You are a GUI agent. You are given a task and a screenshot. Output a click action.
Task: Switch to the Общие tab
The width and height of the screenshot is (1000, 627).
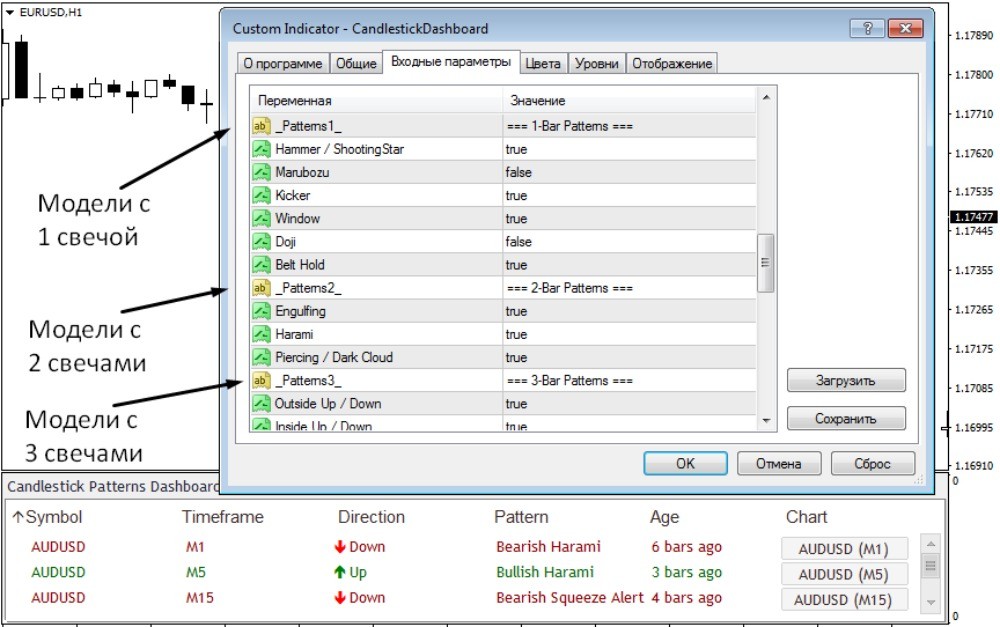click(356, 63)
